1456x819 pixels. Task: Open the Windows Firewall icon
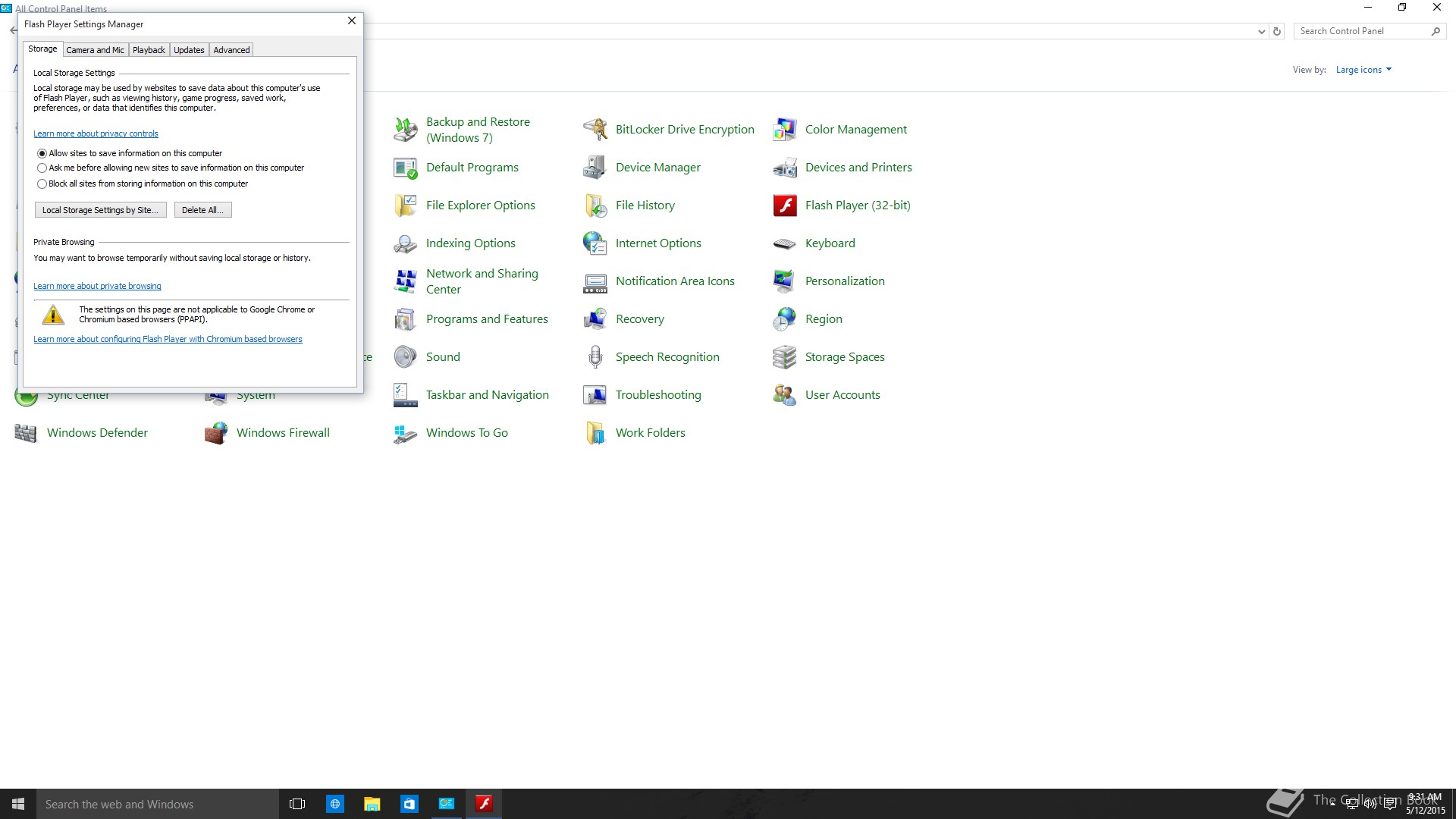215,433
